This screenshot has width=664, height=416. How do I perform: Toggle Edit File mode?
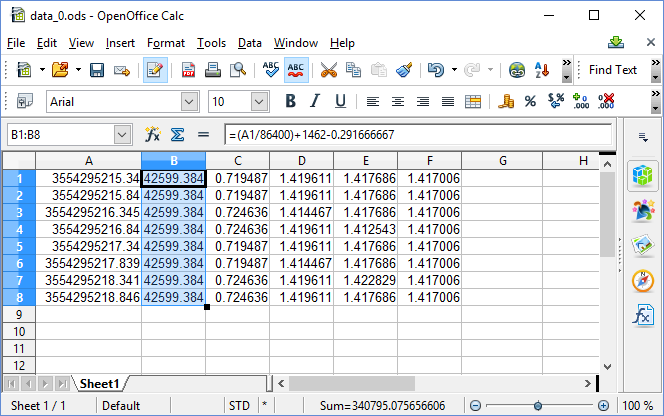[154, 70]
